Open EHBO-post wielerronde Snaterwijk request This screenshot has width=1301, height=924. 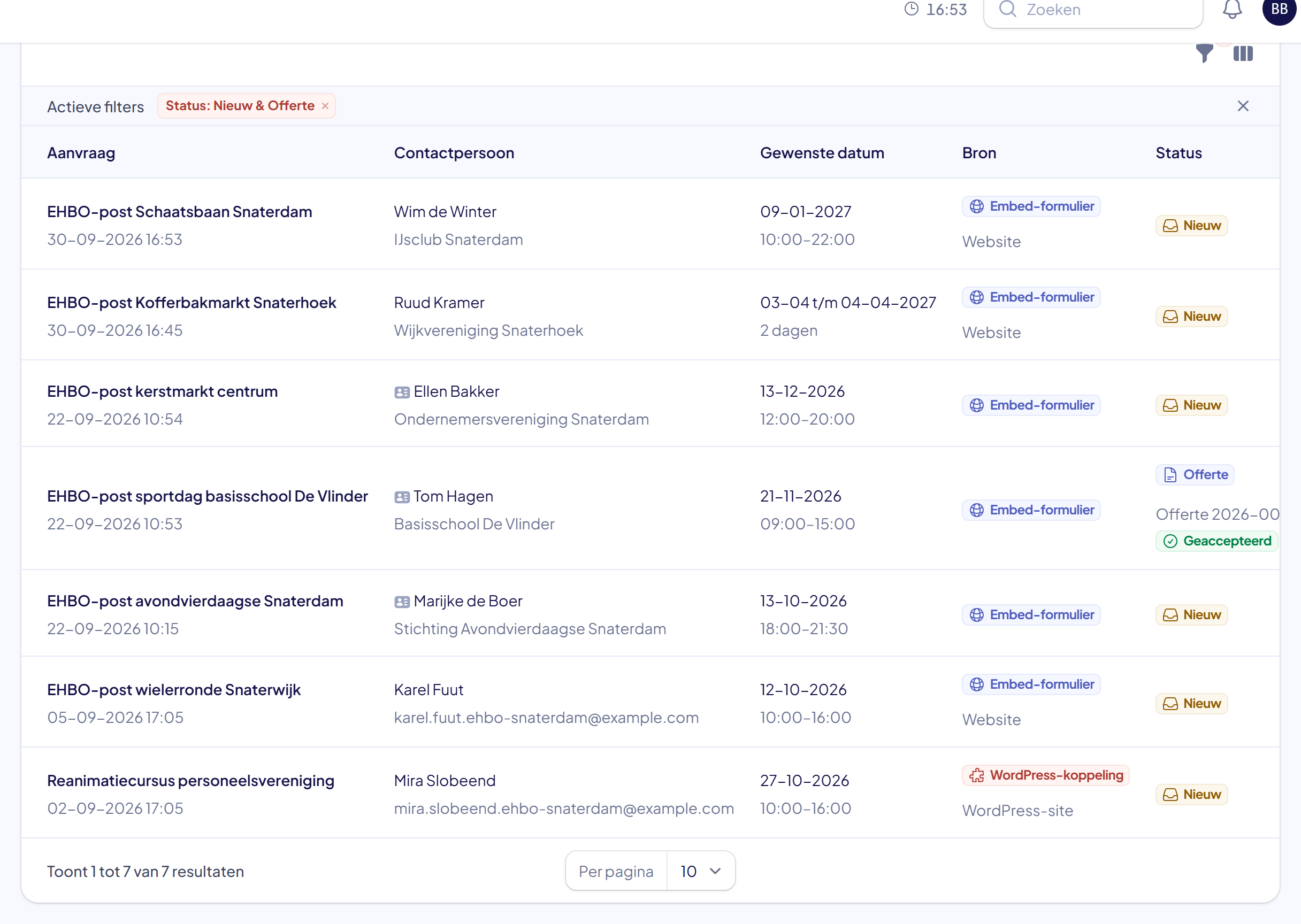coord(173,690)
